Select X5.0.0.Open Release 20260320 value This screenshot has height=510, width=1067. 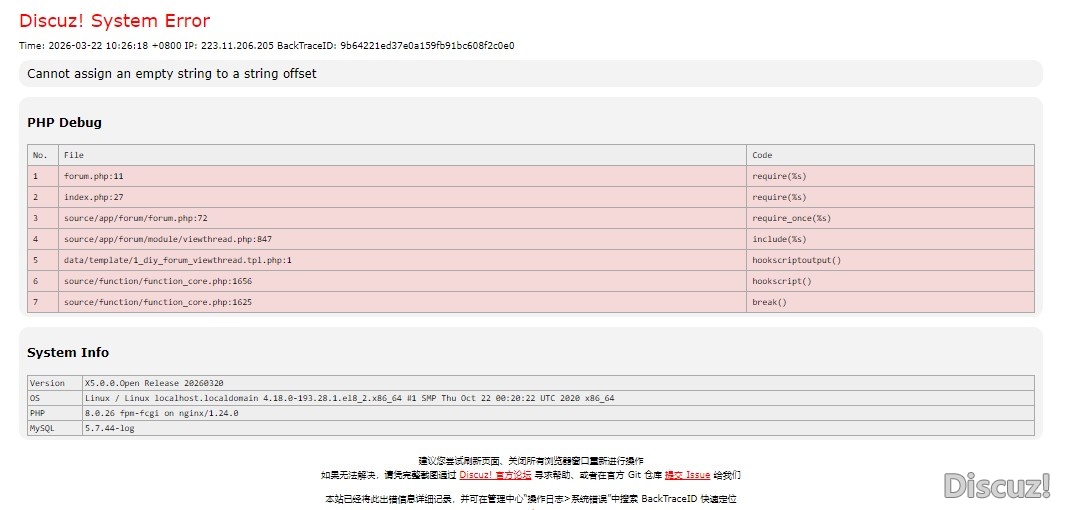point(558,383)
